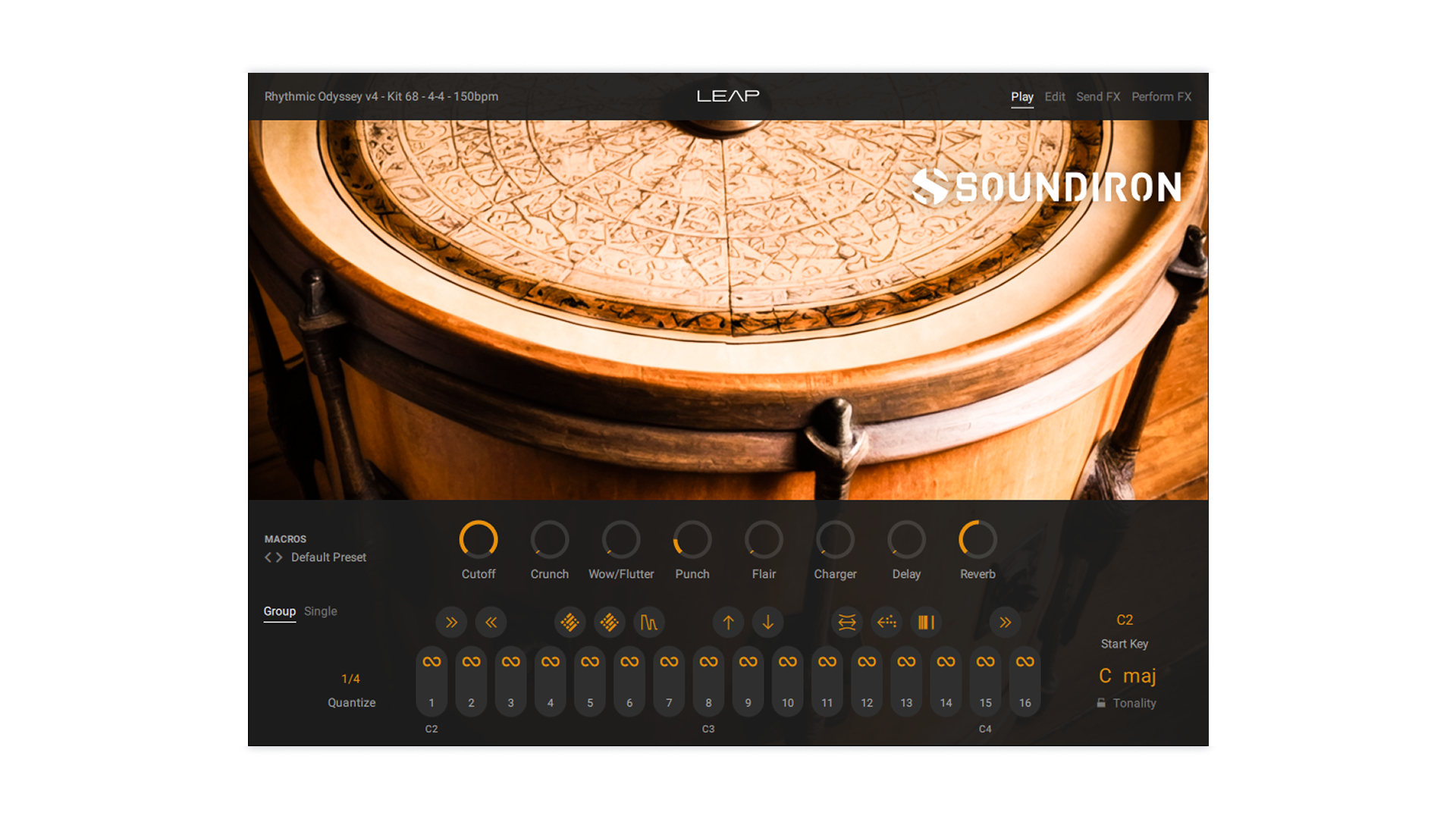Select previous macro preset arrow

pyautogui.click(x=268, y=557)
